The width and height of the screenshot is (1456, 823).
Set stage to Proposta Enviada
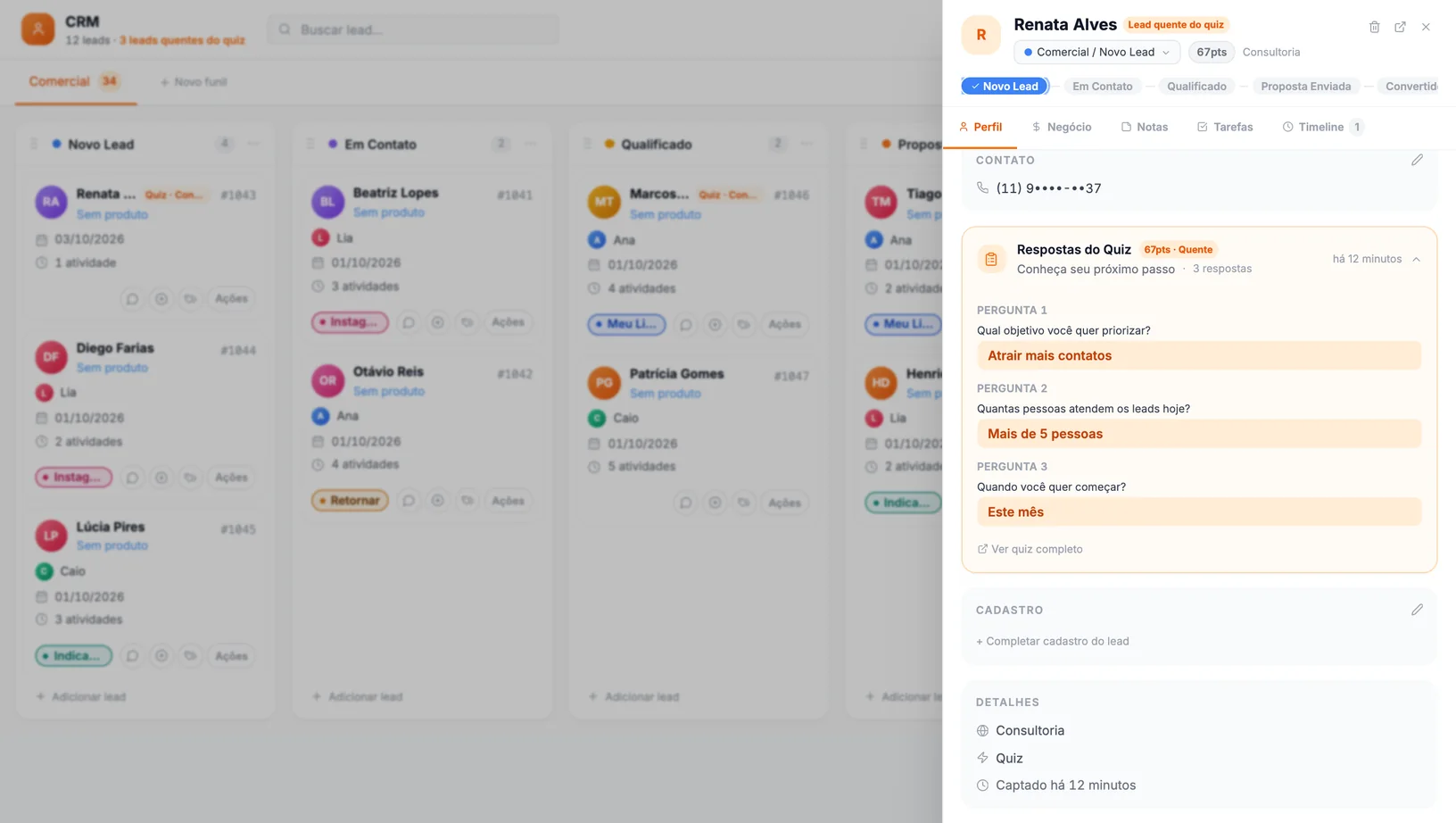pyautogui.click(x=1305, y=87)
